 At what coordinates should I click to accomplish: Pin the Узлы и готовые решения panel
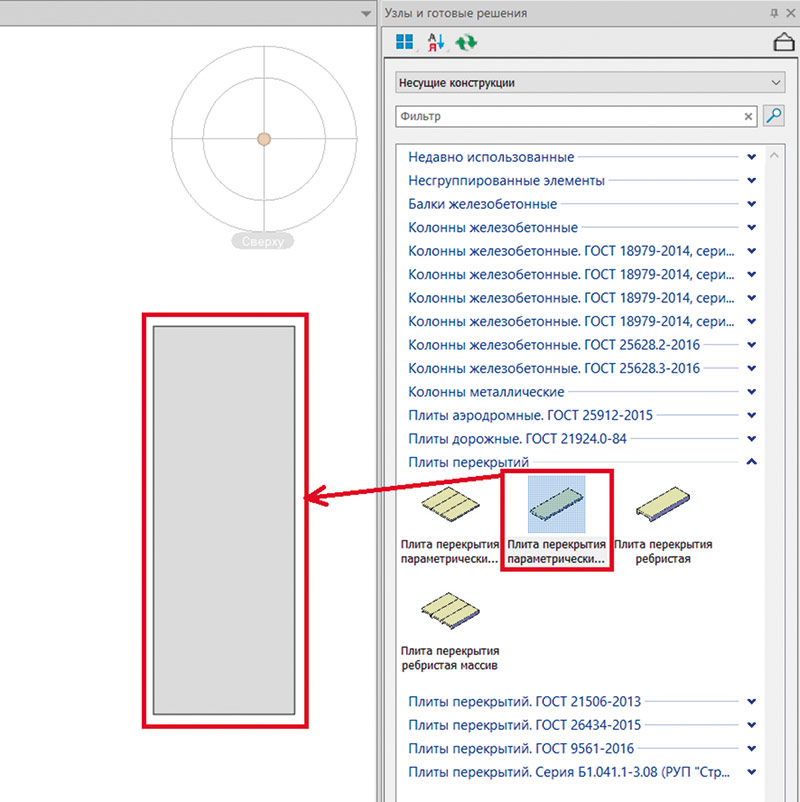773,13
